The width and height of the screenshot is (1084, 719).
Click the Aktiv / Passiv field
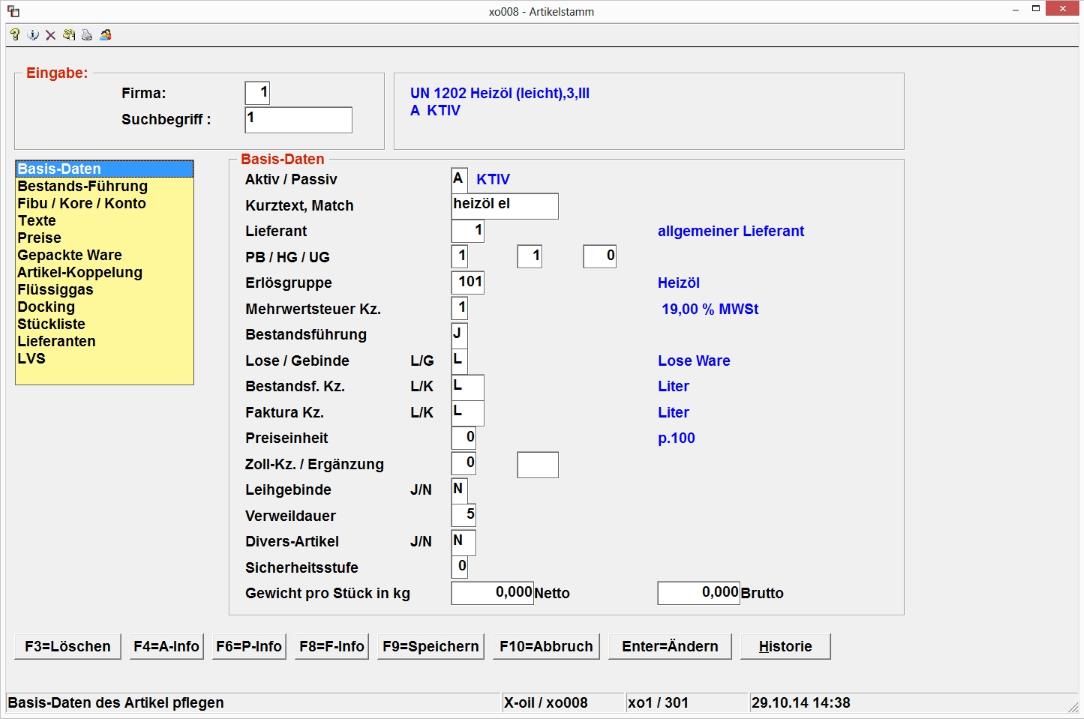(x=459, y=180)
